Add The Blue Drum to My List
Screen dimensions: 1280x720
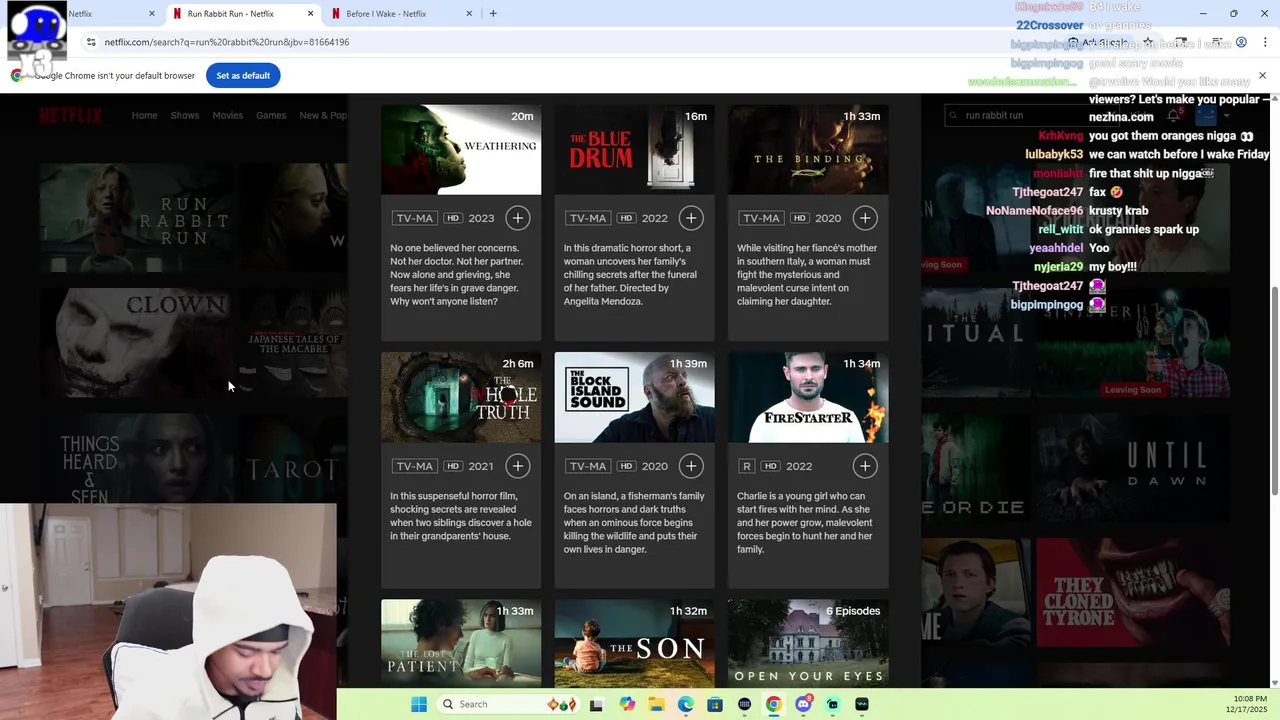(691, 218)
